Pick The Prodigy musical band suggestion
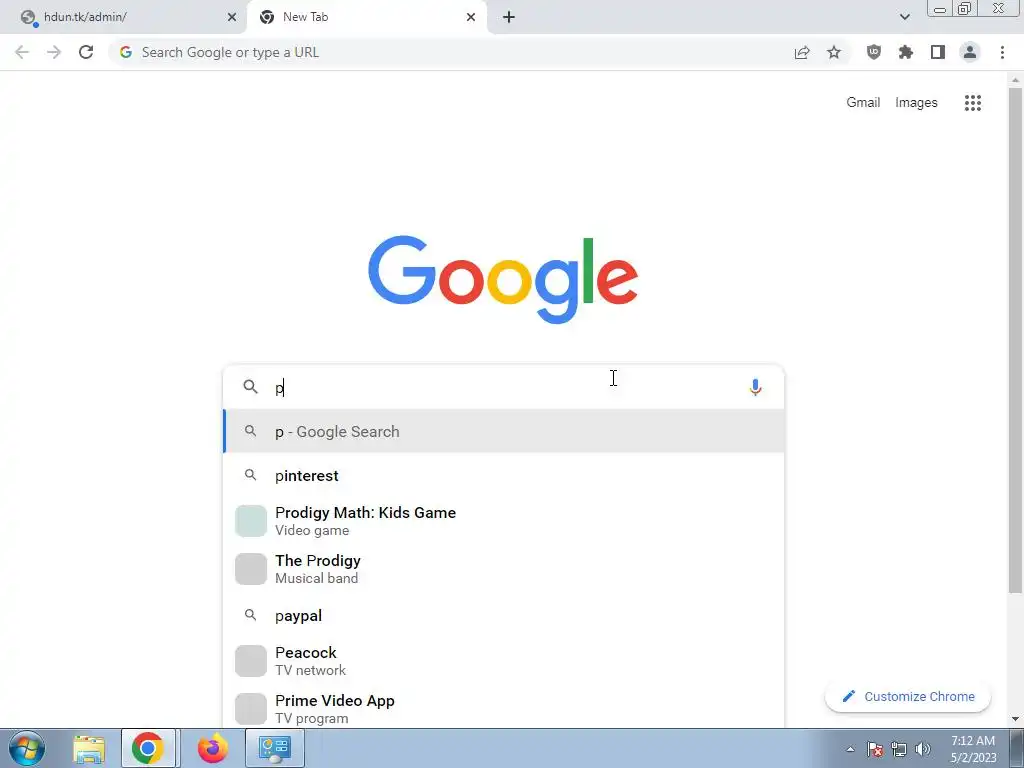 click(x=504, y=568)
